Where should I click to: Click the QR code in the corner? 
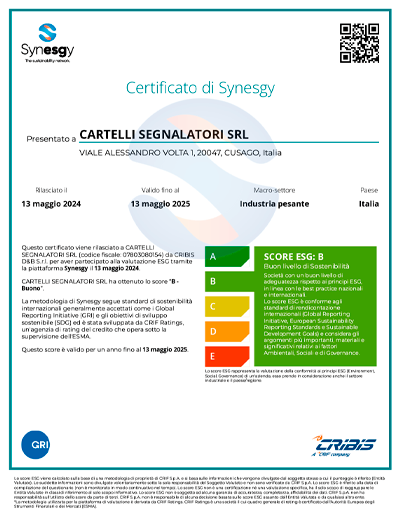pyautogui.click(x=359, y=43)
